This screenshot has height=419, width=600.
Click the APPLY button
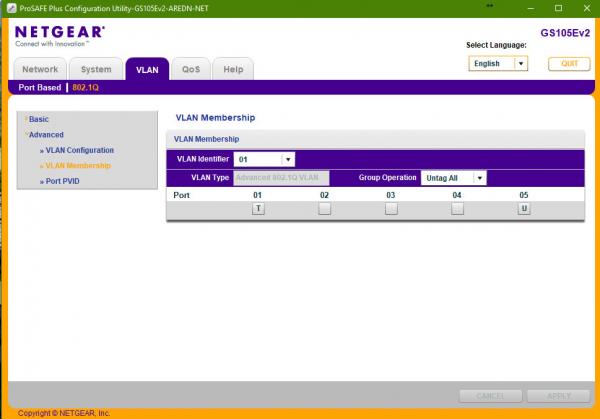[559, 396]
